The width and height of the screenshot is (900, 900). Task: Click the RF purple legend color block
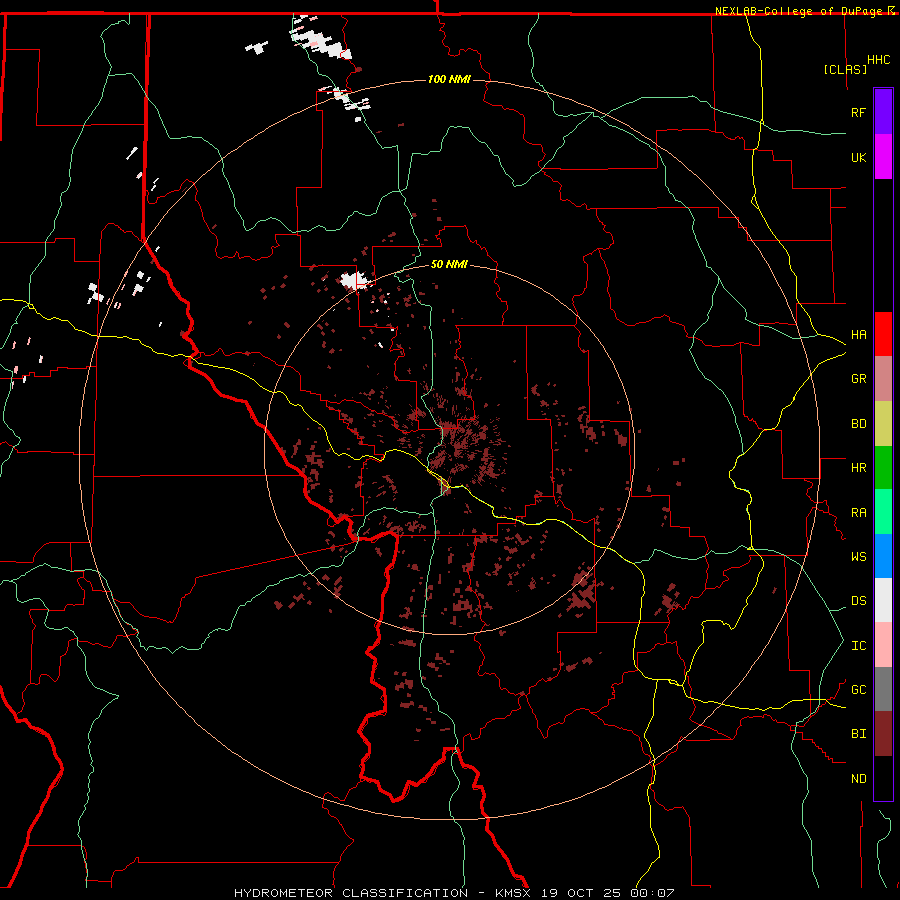tap(883, 112)
